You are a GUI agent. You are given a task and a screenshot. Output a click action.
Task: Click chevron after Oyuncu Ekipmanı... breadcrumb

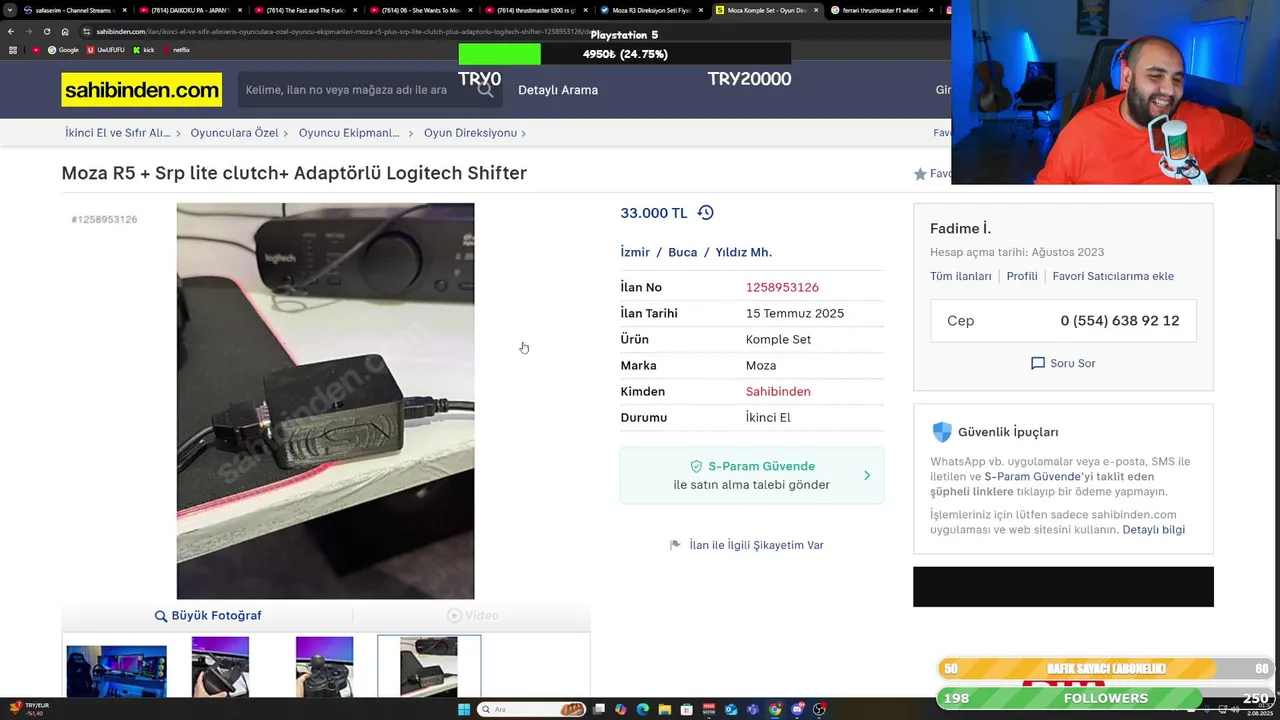point(411,133)
